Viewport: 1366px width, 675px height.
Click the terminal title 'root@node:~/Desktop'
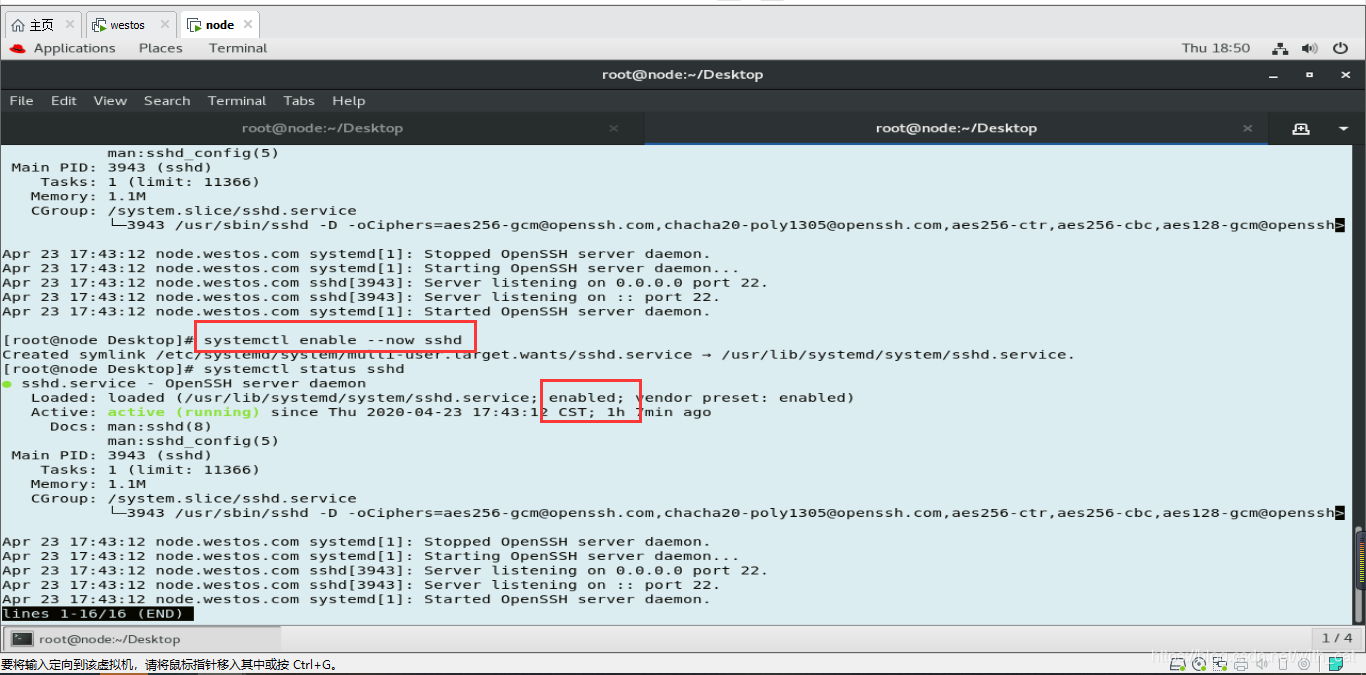(682, 75)
